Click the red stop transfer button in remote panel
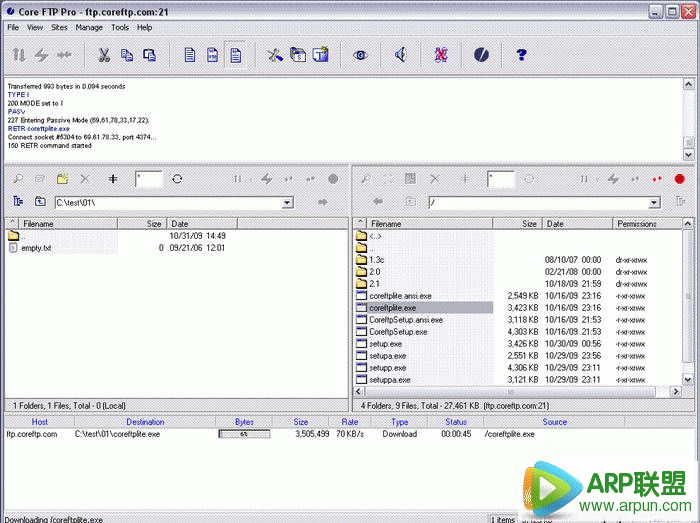This screenshot has height=523, width=700. (x=680, y=179)
